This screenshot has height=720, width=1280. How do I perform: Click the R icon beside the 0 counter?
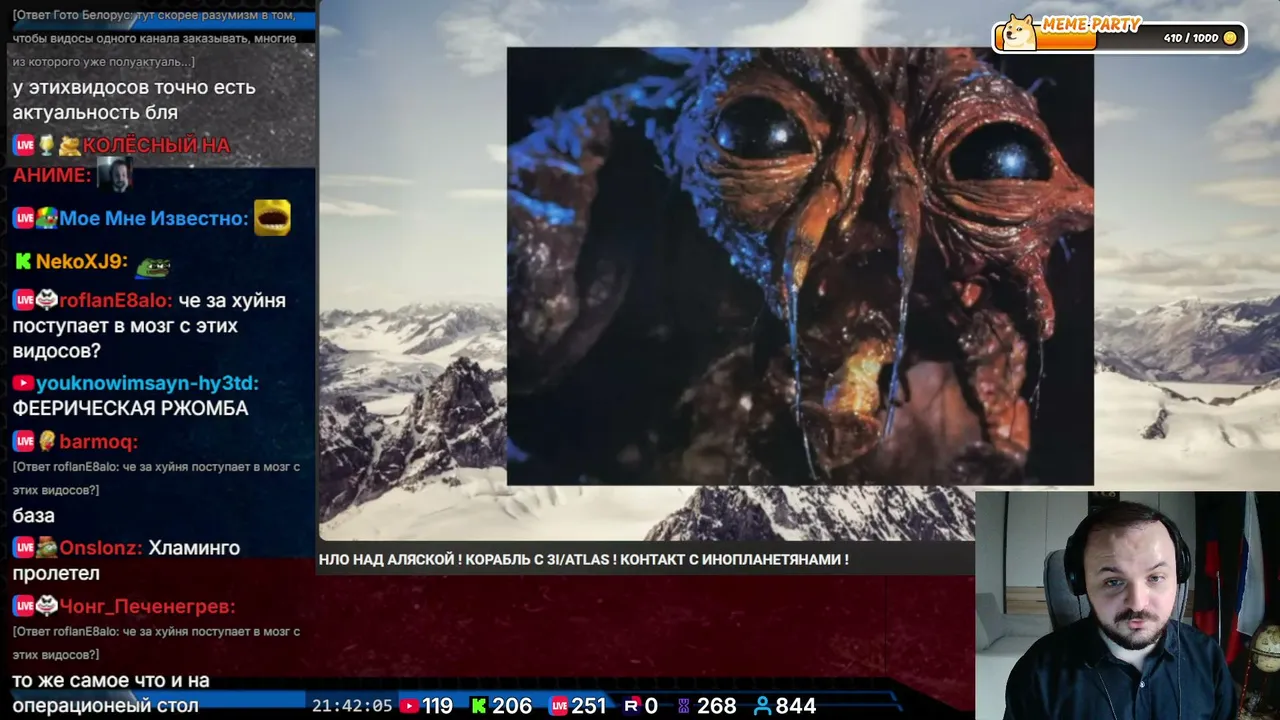631,706
